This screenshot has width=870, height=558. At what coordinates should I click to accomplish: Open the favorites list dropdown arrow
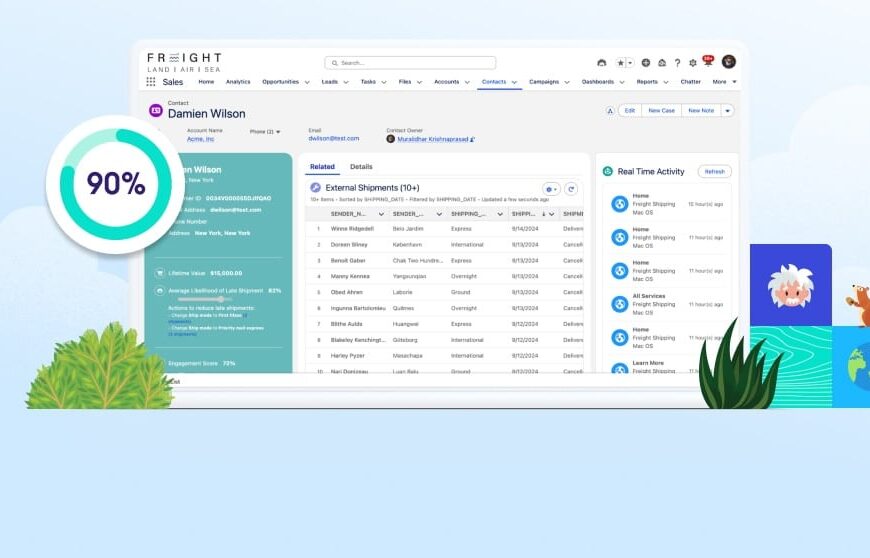pos(630,63)
